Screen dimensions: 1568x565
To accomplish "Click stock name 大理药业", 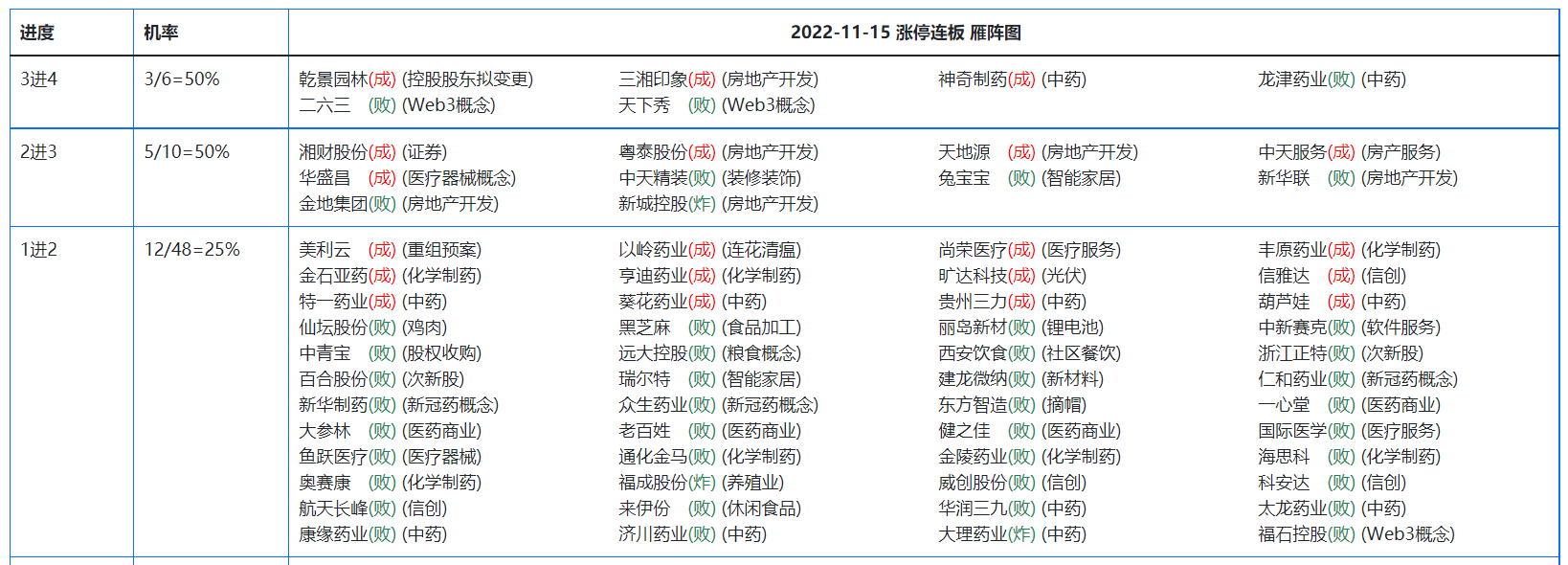I will tap(973, 534).
